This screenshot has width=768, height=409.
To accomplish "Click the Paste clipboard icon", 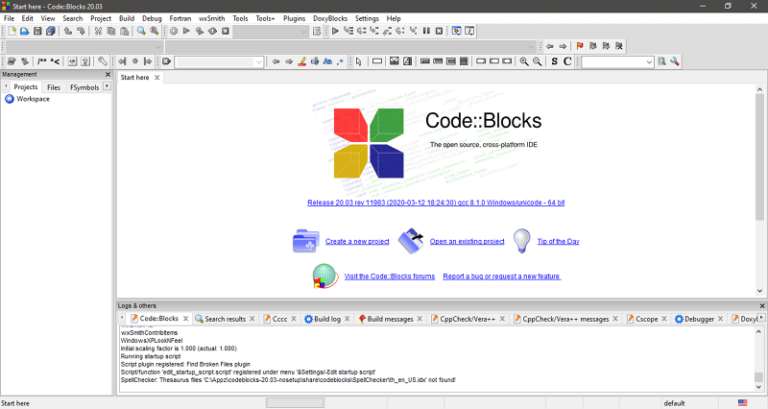I will [x=124, y=31].
